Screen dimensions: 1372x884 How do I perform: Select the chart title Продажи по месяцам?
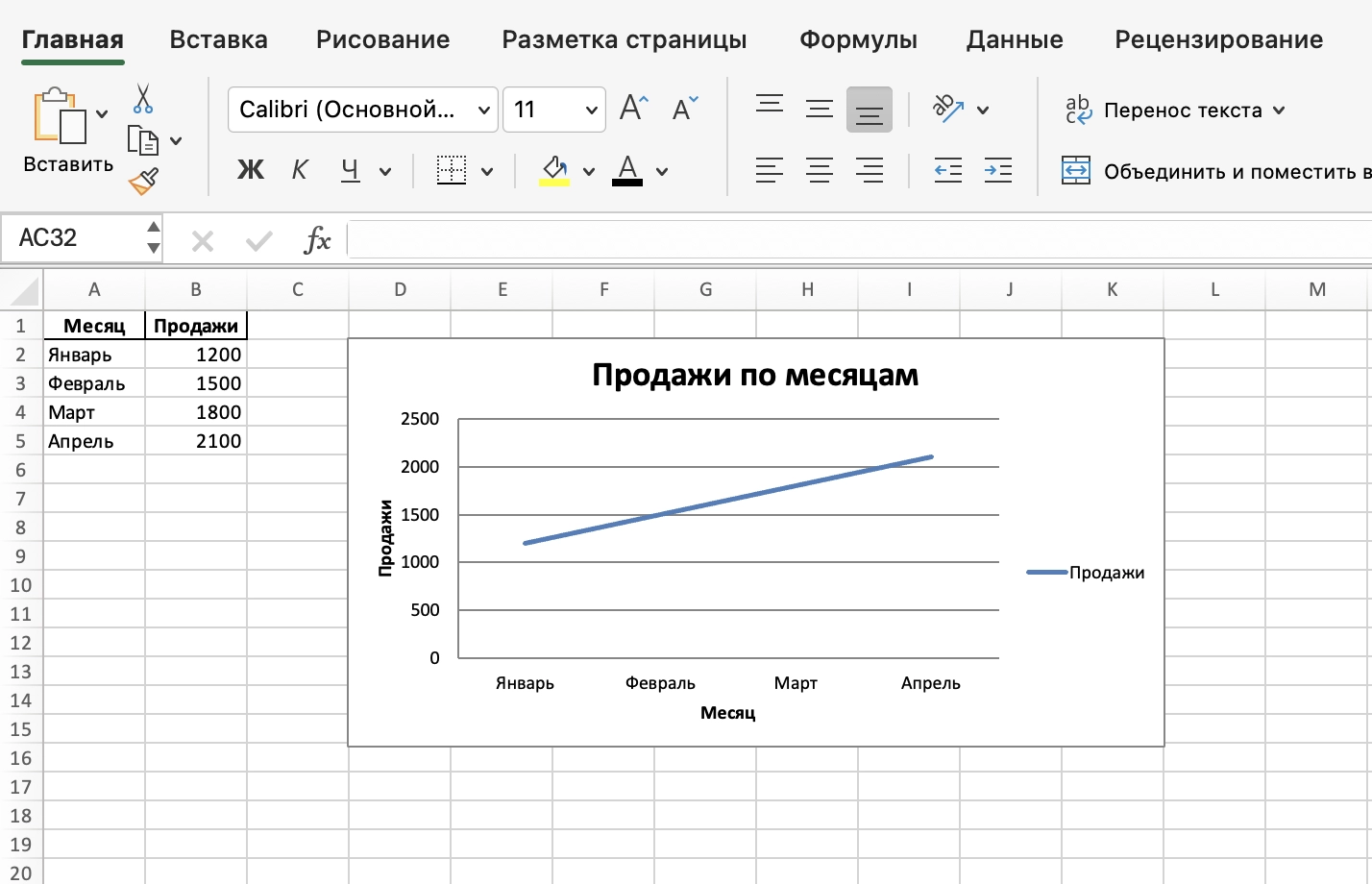755,375
